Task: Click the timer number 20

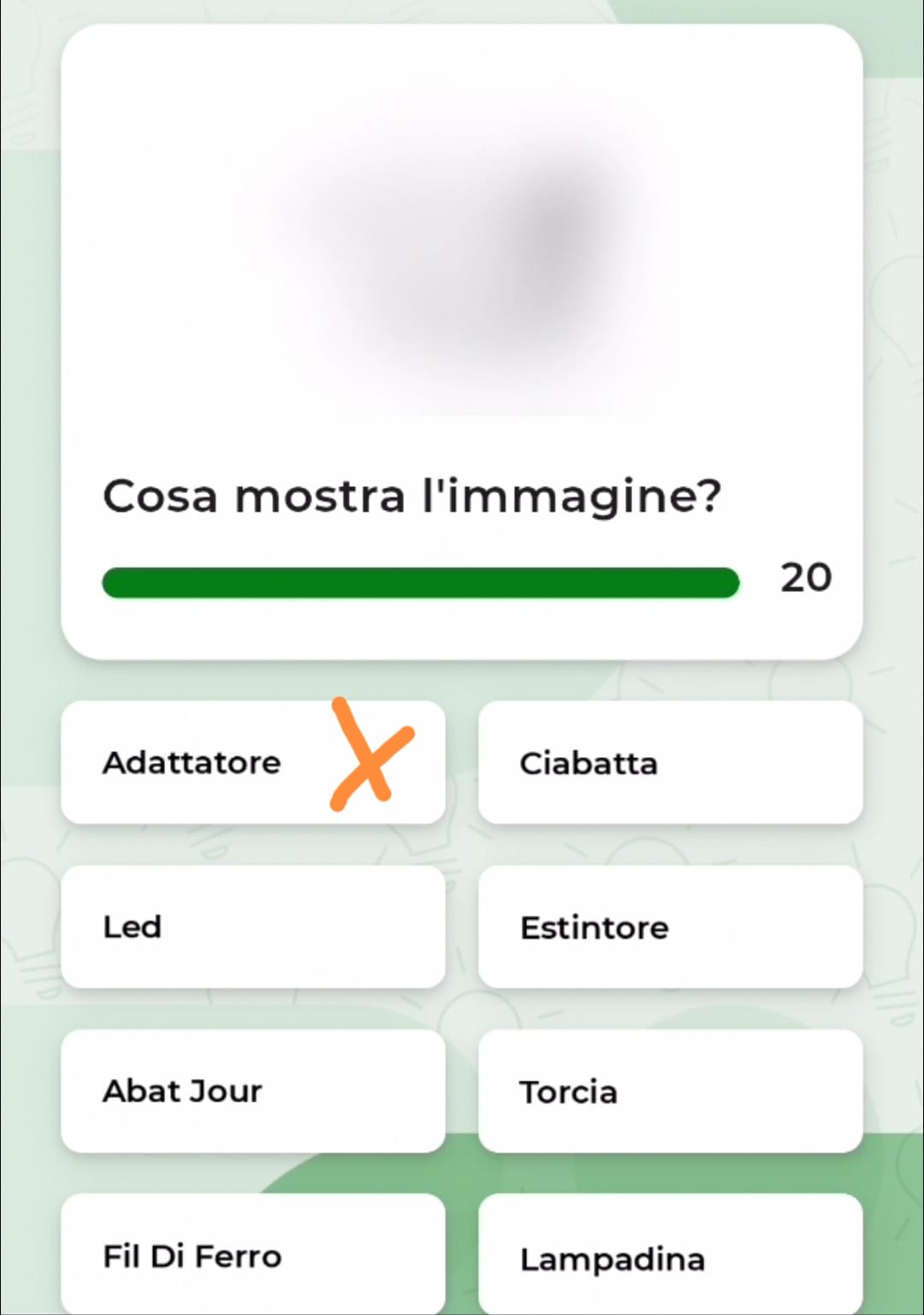Action: pyautogui.click(x=805, y=578)
